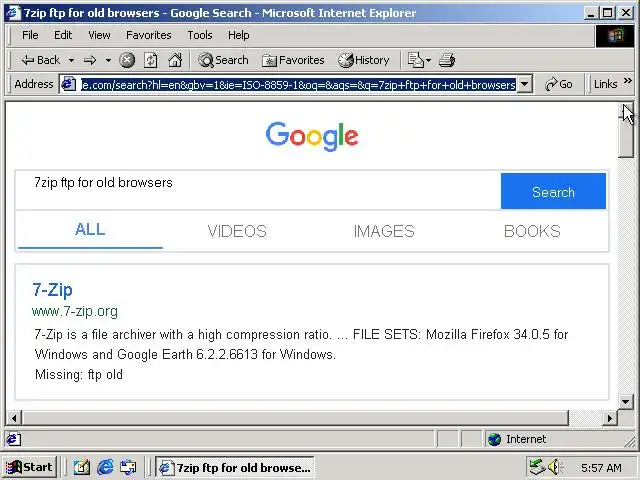Open the Favorites toolbar button
The image size is (640, 480).
click(293, 60)
